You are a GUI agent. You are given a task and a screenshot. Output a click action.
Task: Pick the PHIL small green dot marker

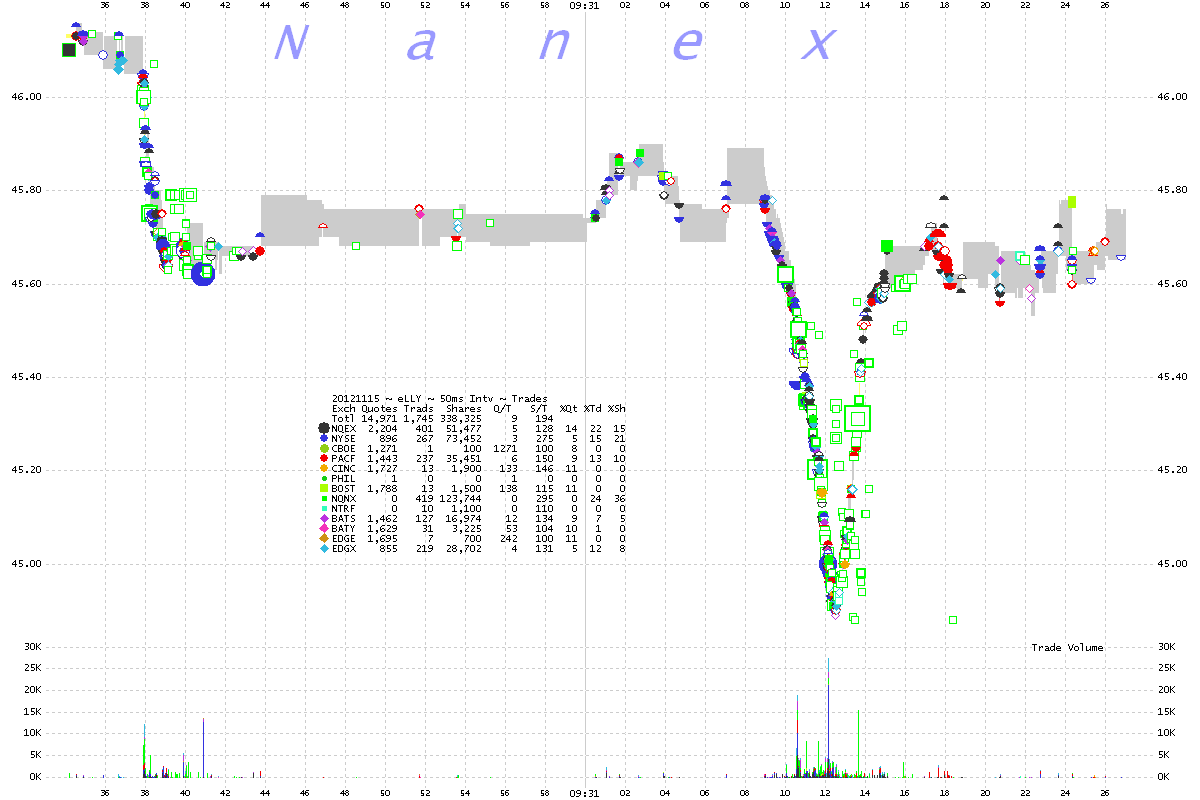323,478
